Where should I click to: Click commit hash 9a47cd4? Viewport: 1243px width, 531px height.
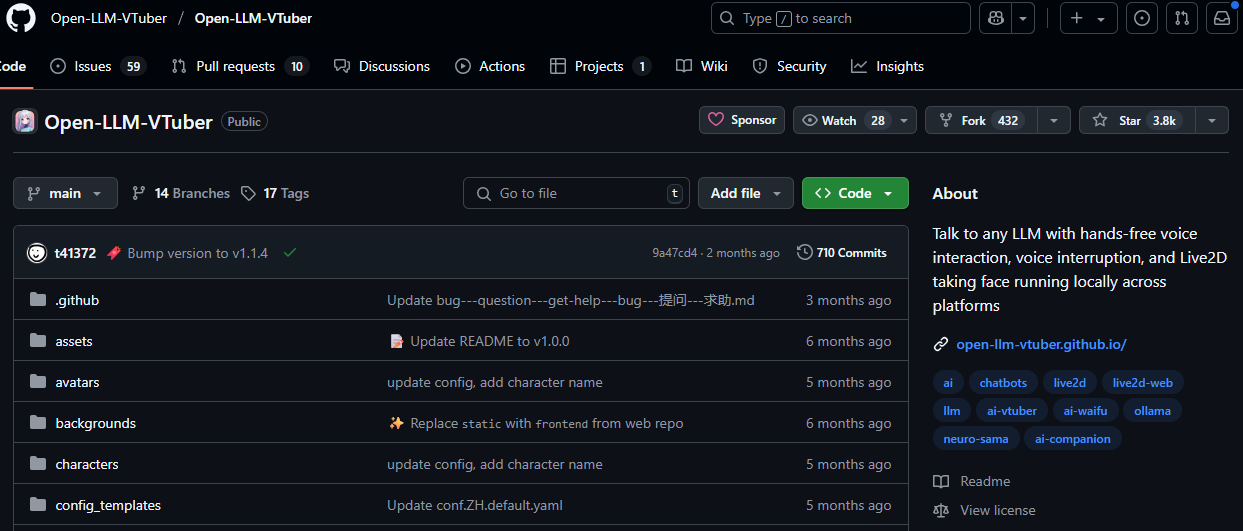pos(675,253)
